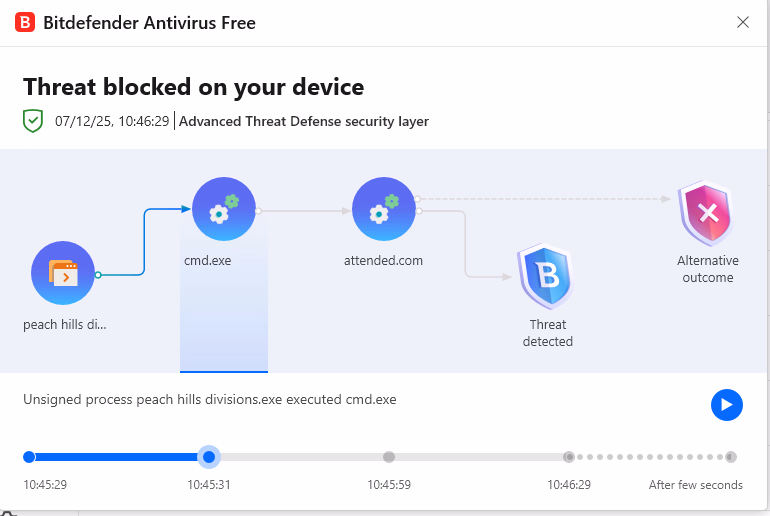This screenshot has width=770, height=516.
Task: Click the cmd.exe node label
Action: tap(207, 261)
